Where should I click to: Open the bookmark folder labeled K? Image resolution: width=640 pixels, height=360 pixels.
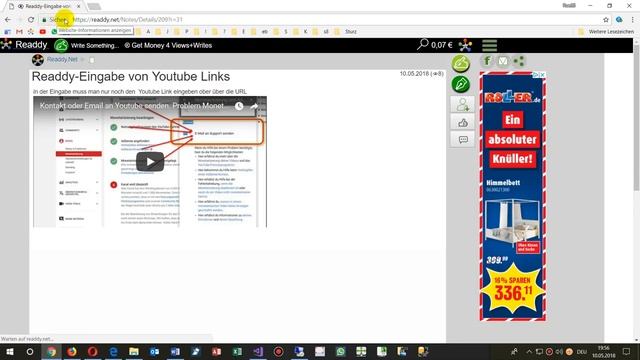tap(301, 31)
